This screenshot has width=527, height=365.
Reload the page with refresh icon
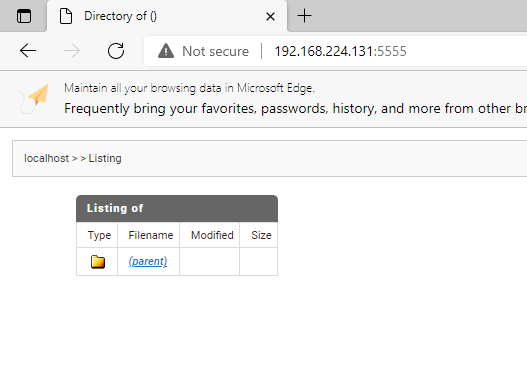point(116,51)
